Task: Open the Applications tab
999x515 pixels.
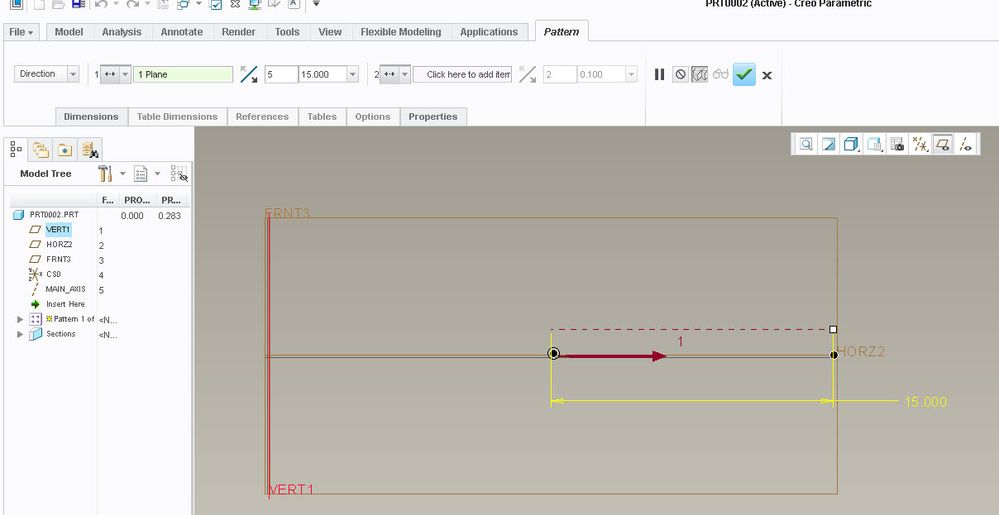Action: point(489,32)
